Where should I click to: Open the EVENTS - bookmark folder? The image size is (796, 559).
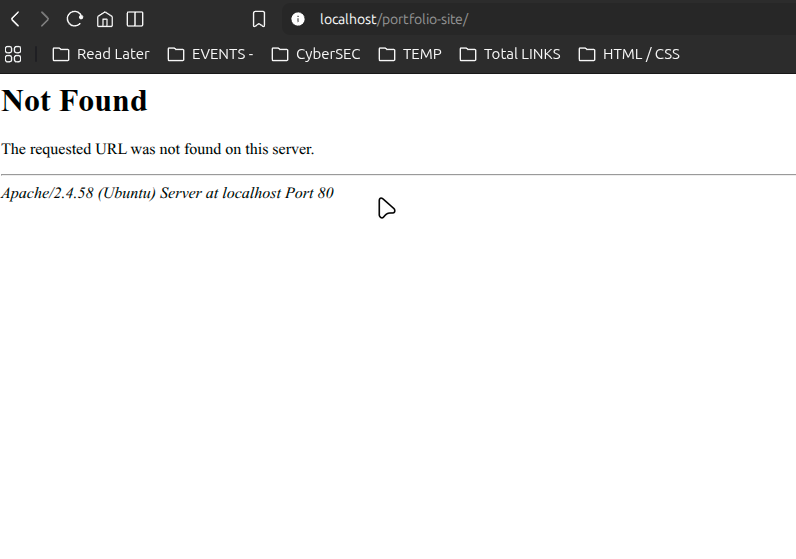click(x=210, y=54)
